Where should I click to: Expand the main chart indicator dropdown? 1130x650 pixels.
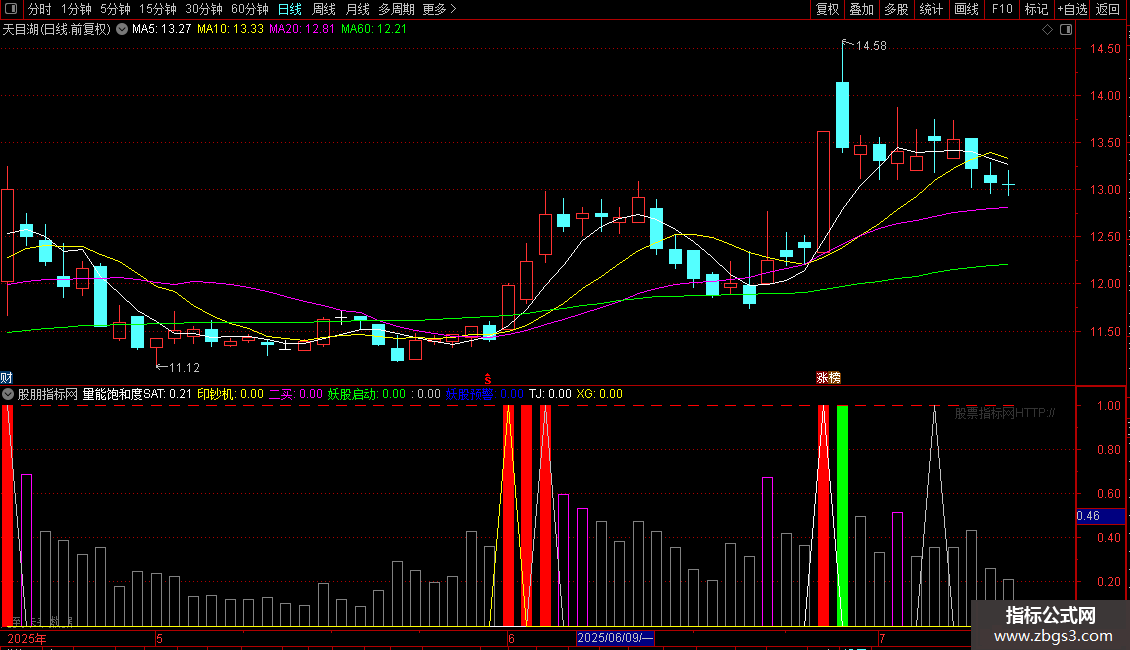[x=122, y=29]
